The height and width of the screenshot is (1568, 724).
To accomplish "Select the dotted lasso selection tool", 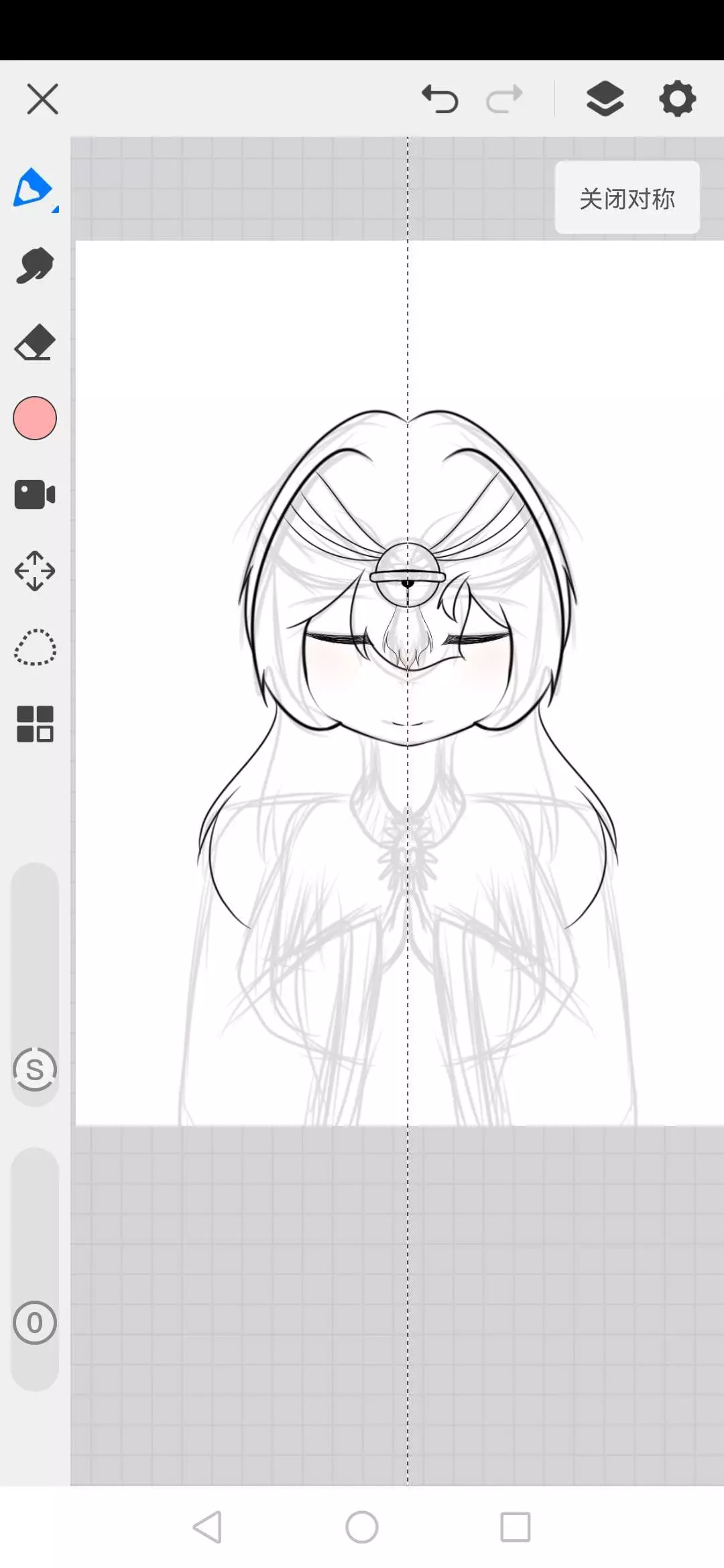I will (x=35, y=647).
